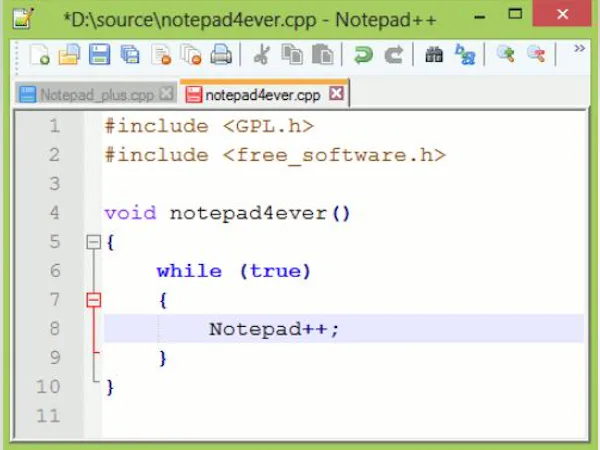The image size is (600, 450).
Task: Click the 'void' keyword on line 4
Action: (130, 213)
